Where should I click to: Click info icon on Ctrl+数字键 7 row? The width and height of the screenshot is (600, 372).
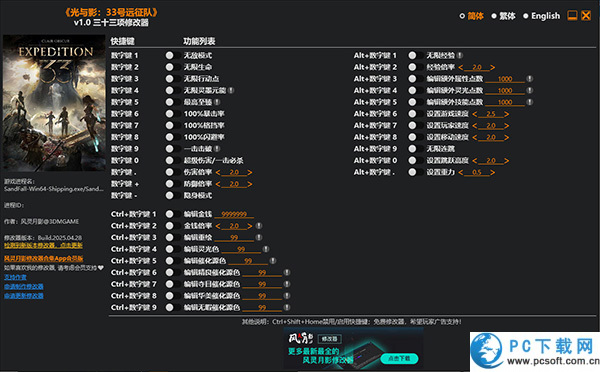pyautogui.click(x=287, y=284)
